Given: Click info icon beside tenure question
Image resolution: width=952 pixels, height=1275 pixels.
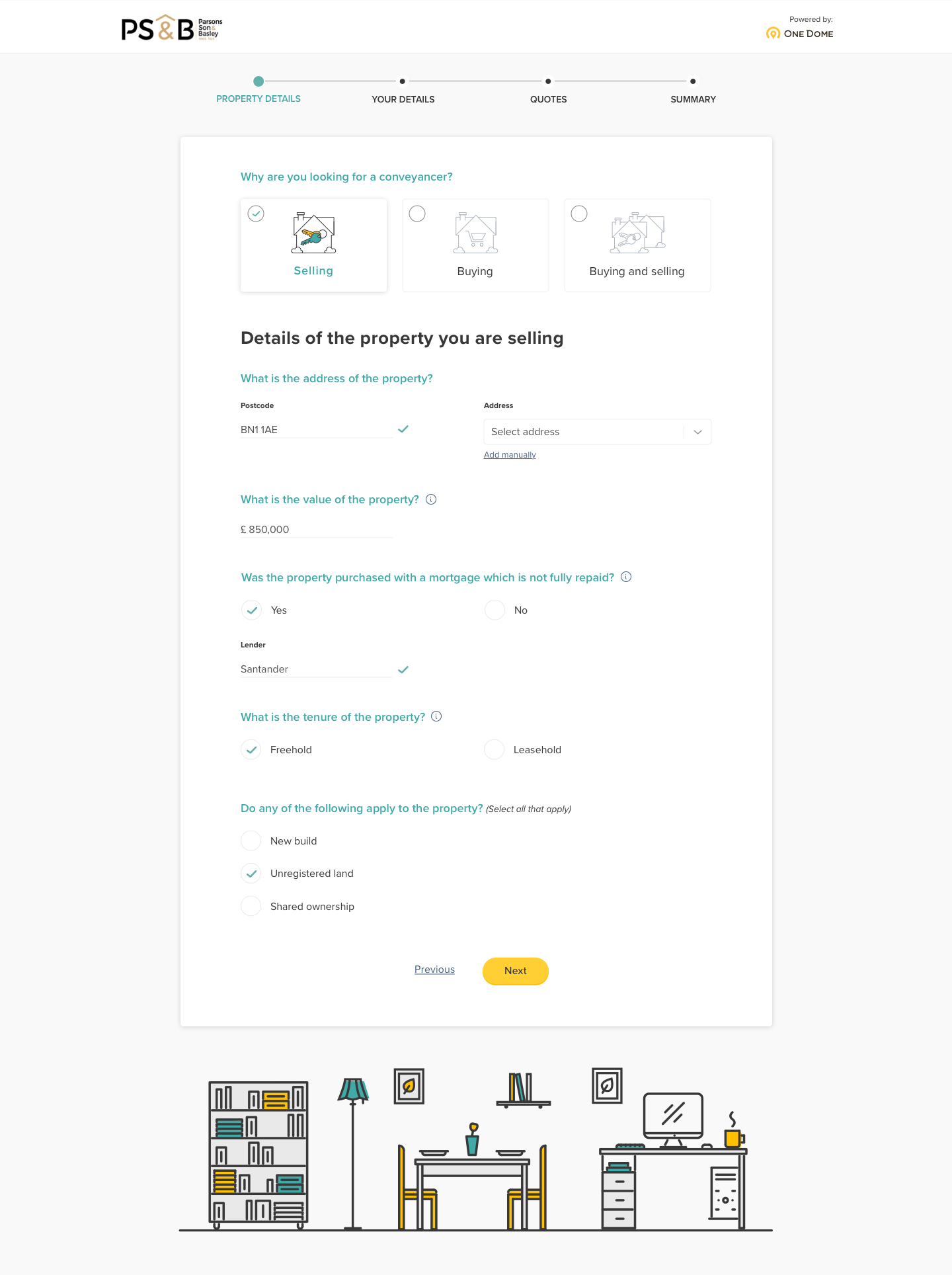Looking at the screenshot, I should pos(436,716).
